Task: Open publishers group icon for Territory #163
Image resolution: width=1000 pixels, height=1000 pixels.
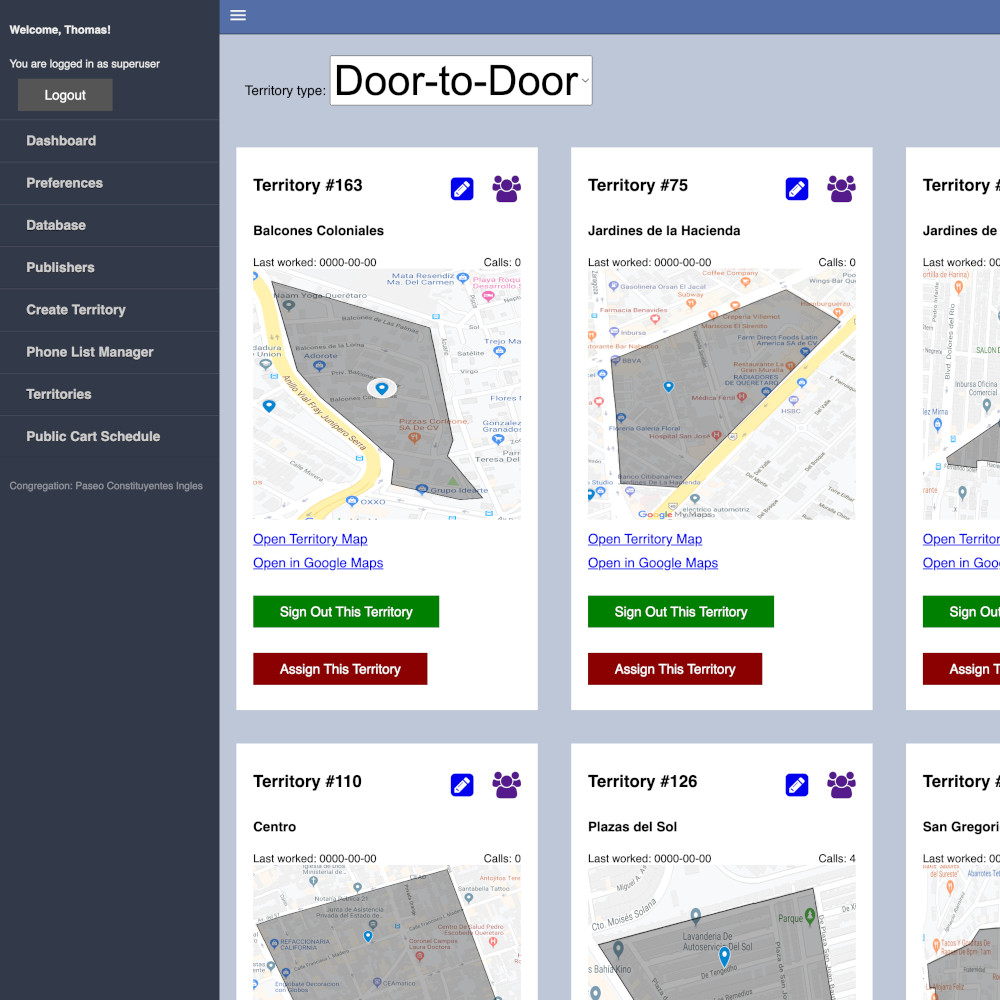Action: [507, 188]
